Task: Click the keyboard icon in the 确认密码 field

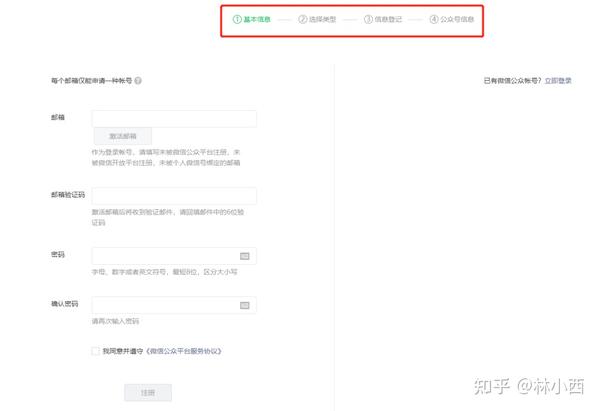Action: (x=245, y=305)
